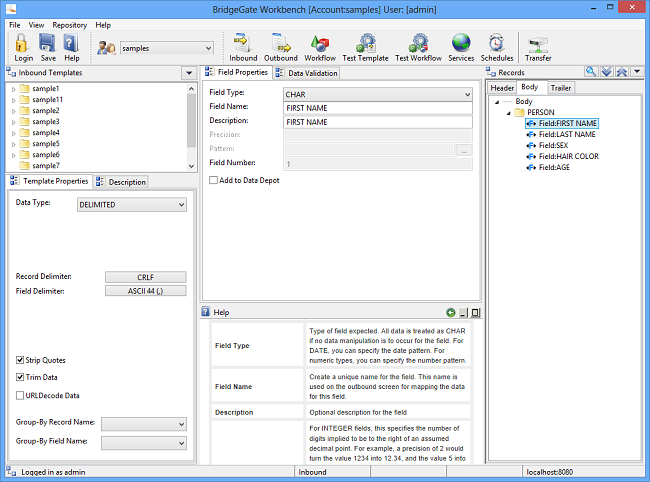
Task: Click the ASCII 44 Field Delimiter button
Action: [x=146, y=291]
